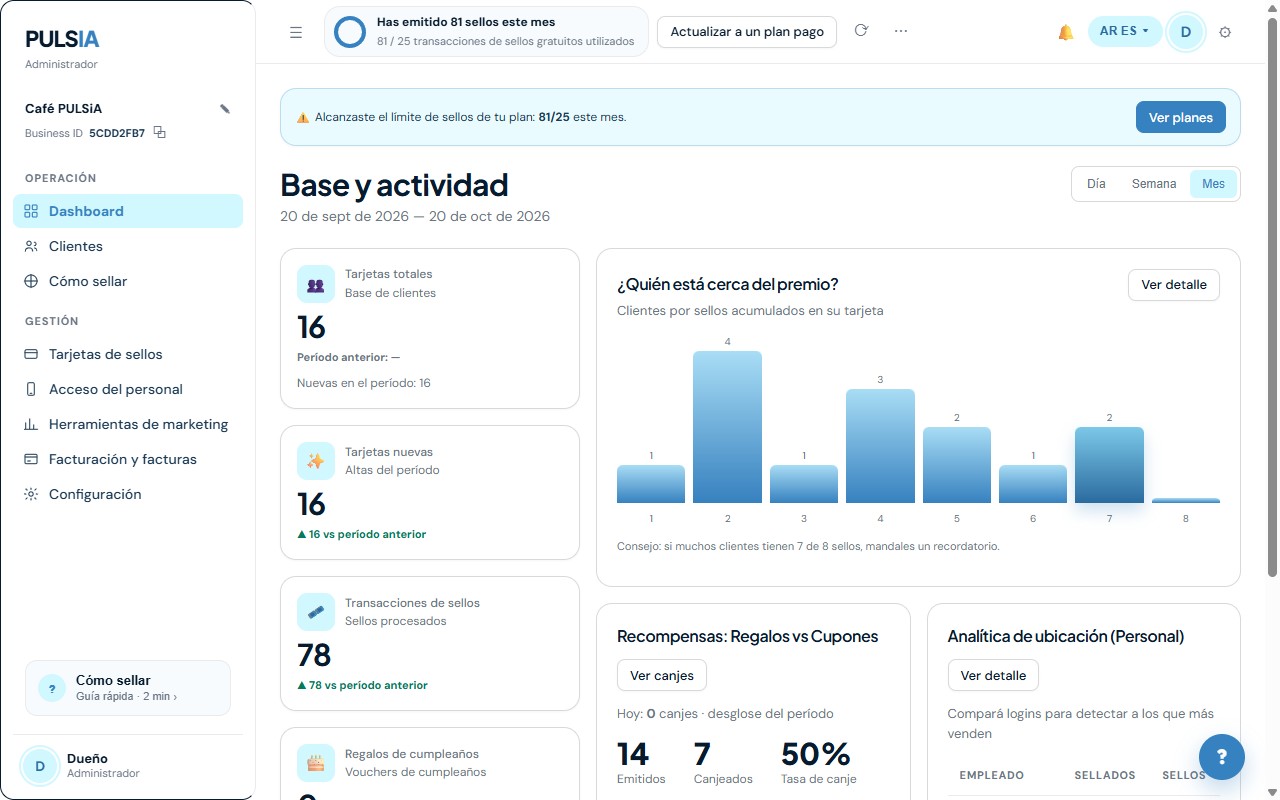
Task: Click the PULSIA logo
Action: coord(62,39)
